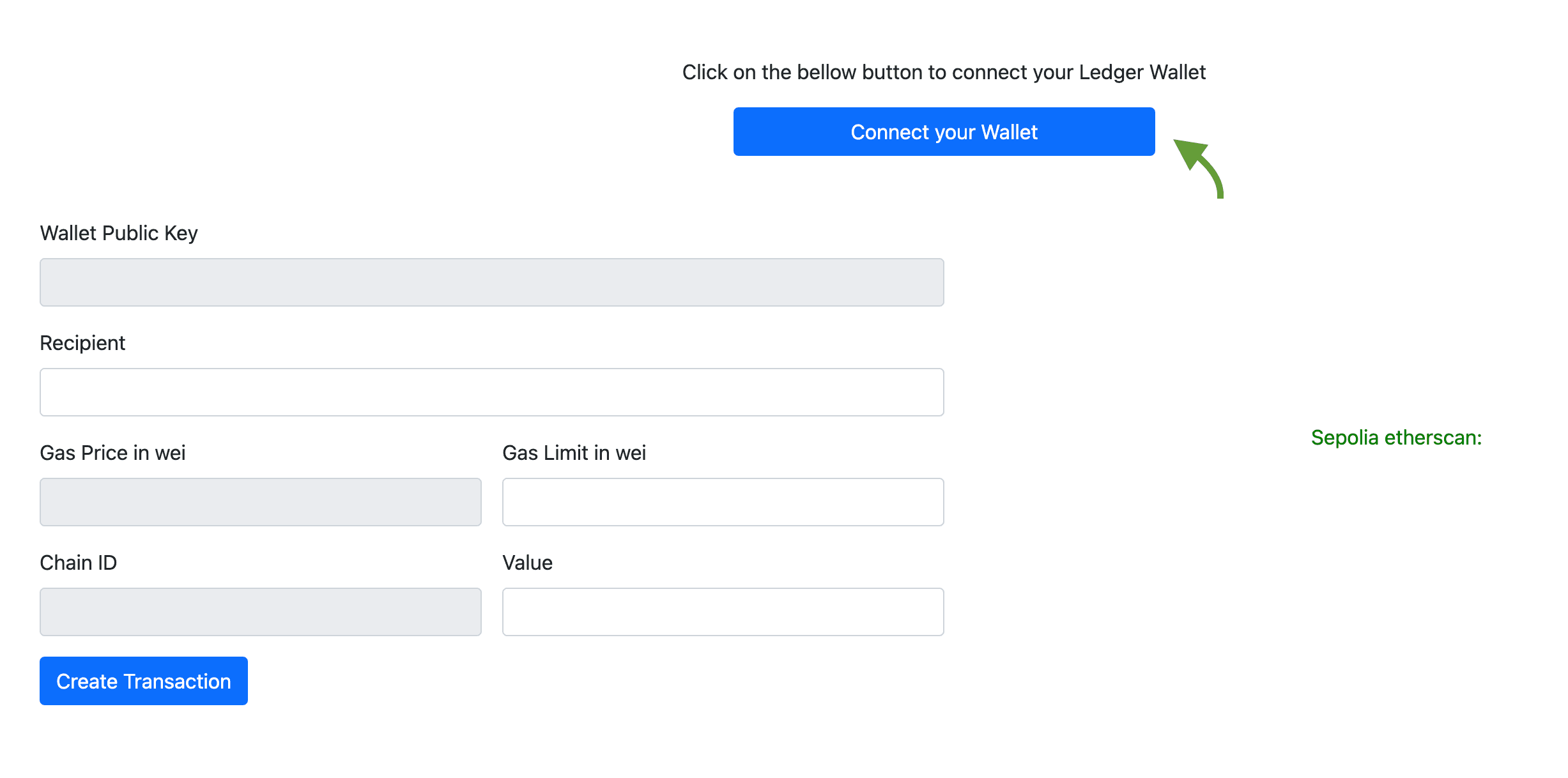
Task: Click the Gas Price in wei label
Action: [112, 452]
